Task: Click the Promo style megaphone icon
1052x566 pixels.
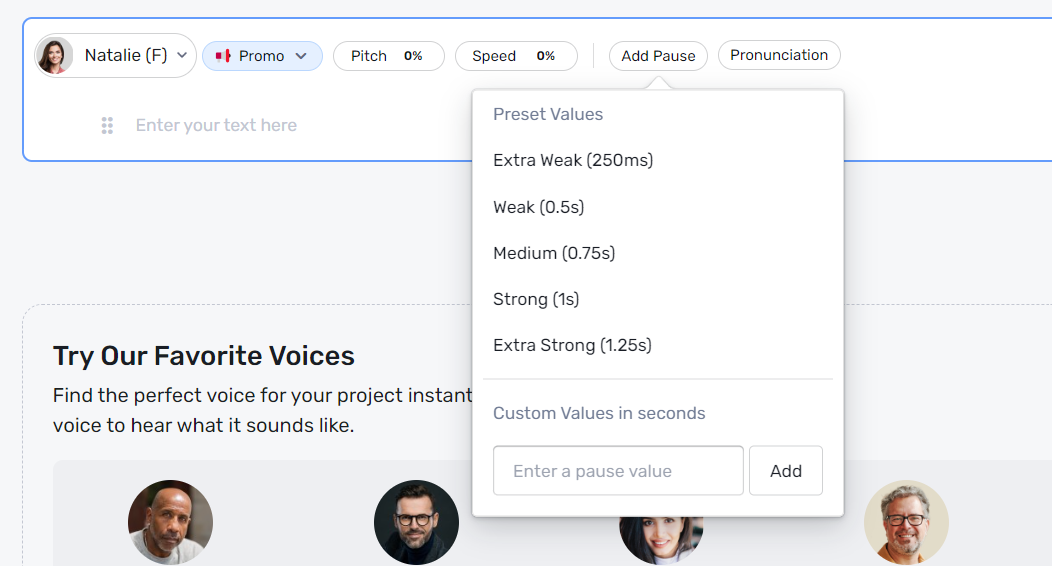Action: coord(223,56)
